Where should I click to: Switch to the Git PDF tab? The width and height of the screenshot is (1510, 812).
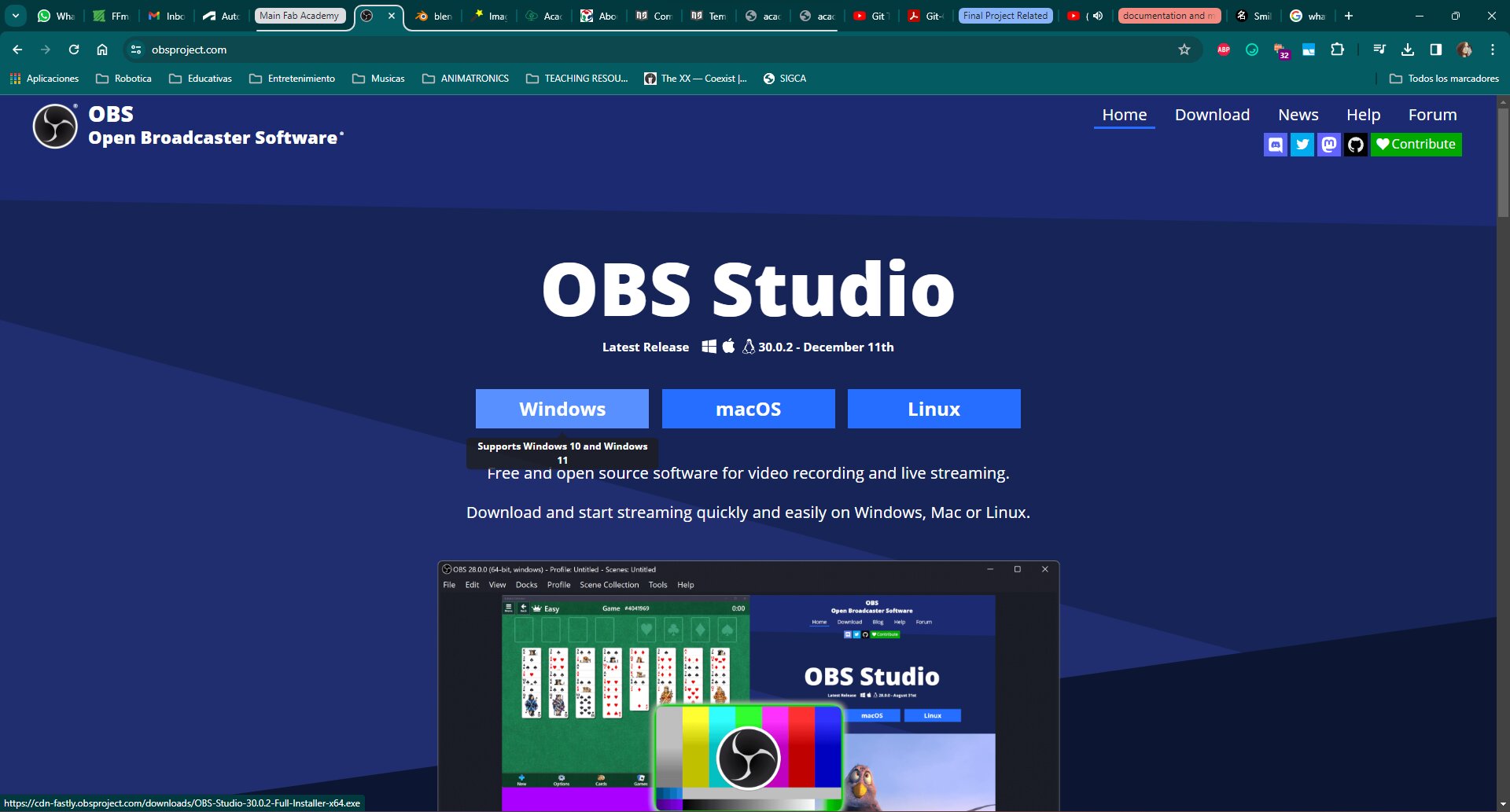tap(926, 16)
